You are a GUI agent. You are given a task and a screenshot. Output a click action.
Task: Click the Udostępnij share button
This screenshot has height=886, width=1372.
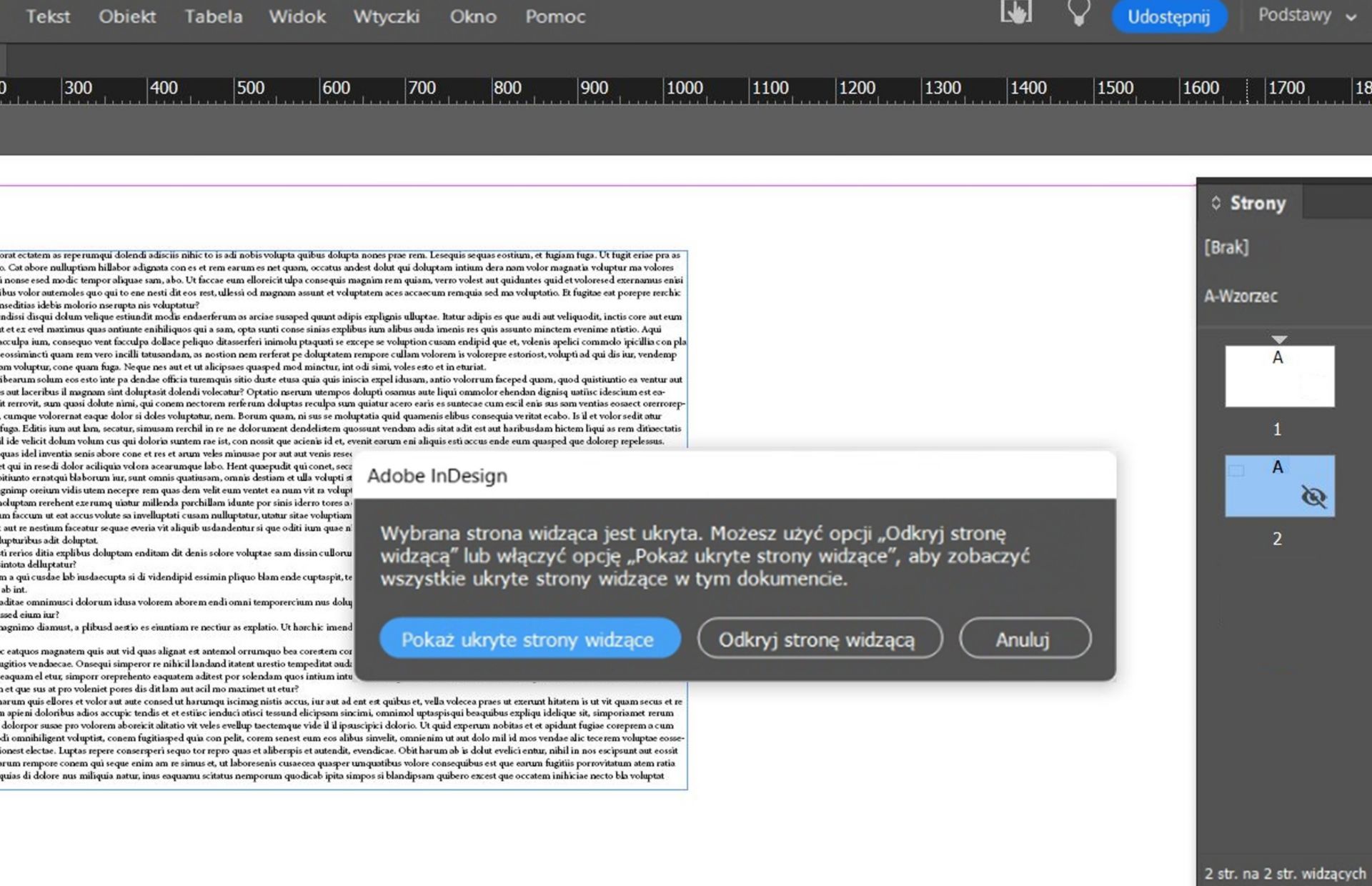[1168, 16]
